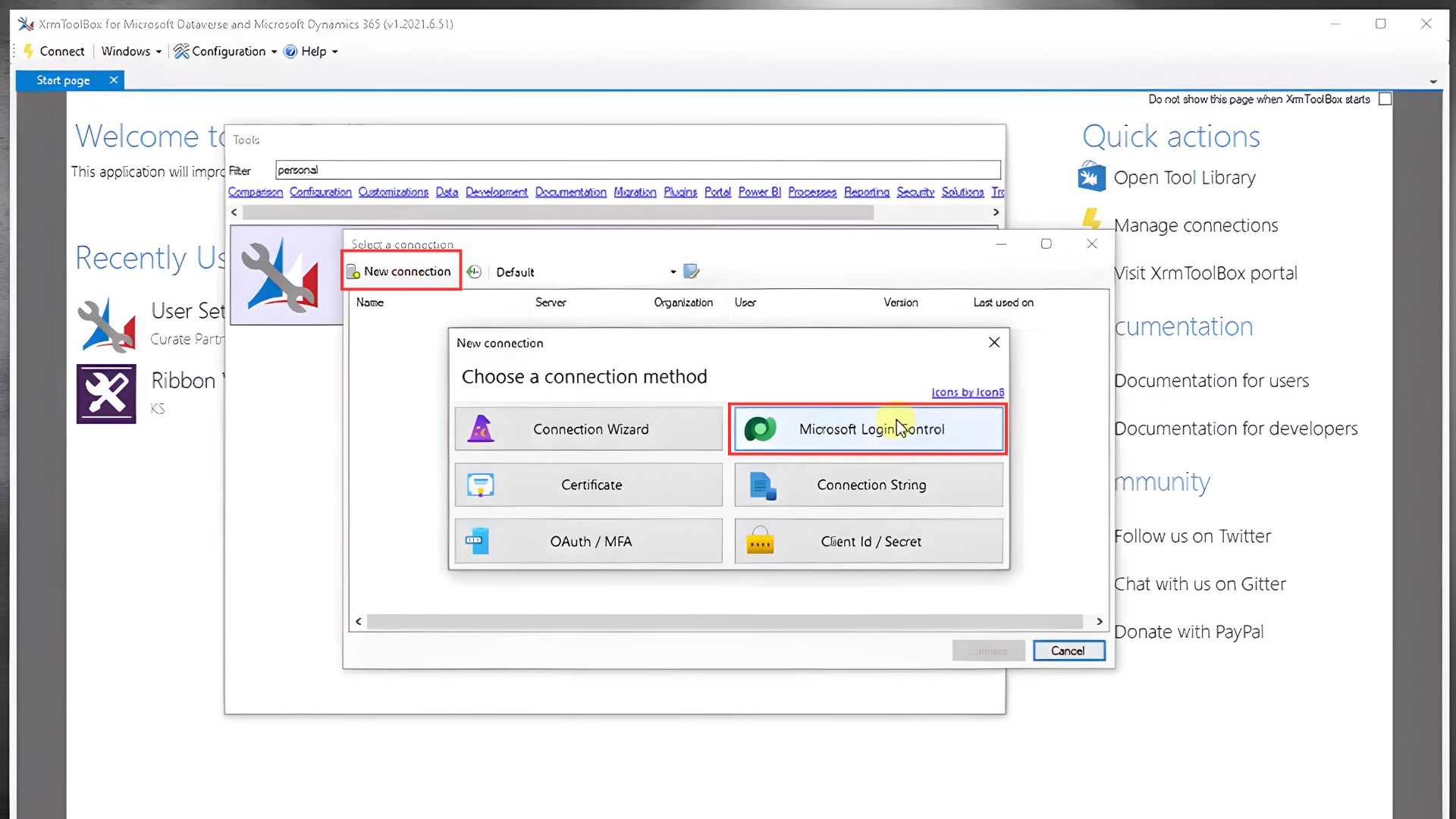The image size is (1456, 819).
Task: Click right arrow of connection list scrollbar
Action: (x=1100, y=622)
